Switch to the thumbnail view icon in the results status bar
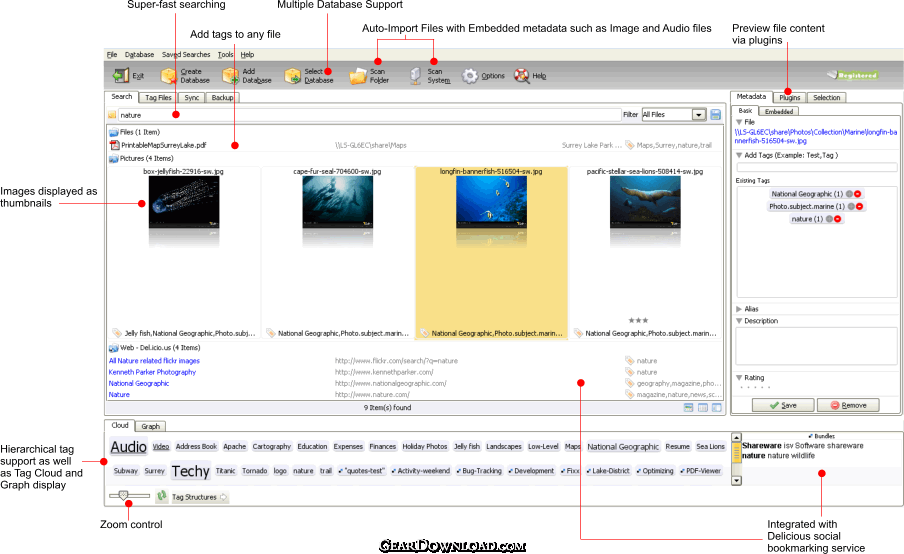 click(x=688, y=408)
